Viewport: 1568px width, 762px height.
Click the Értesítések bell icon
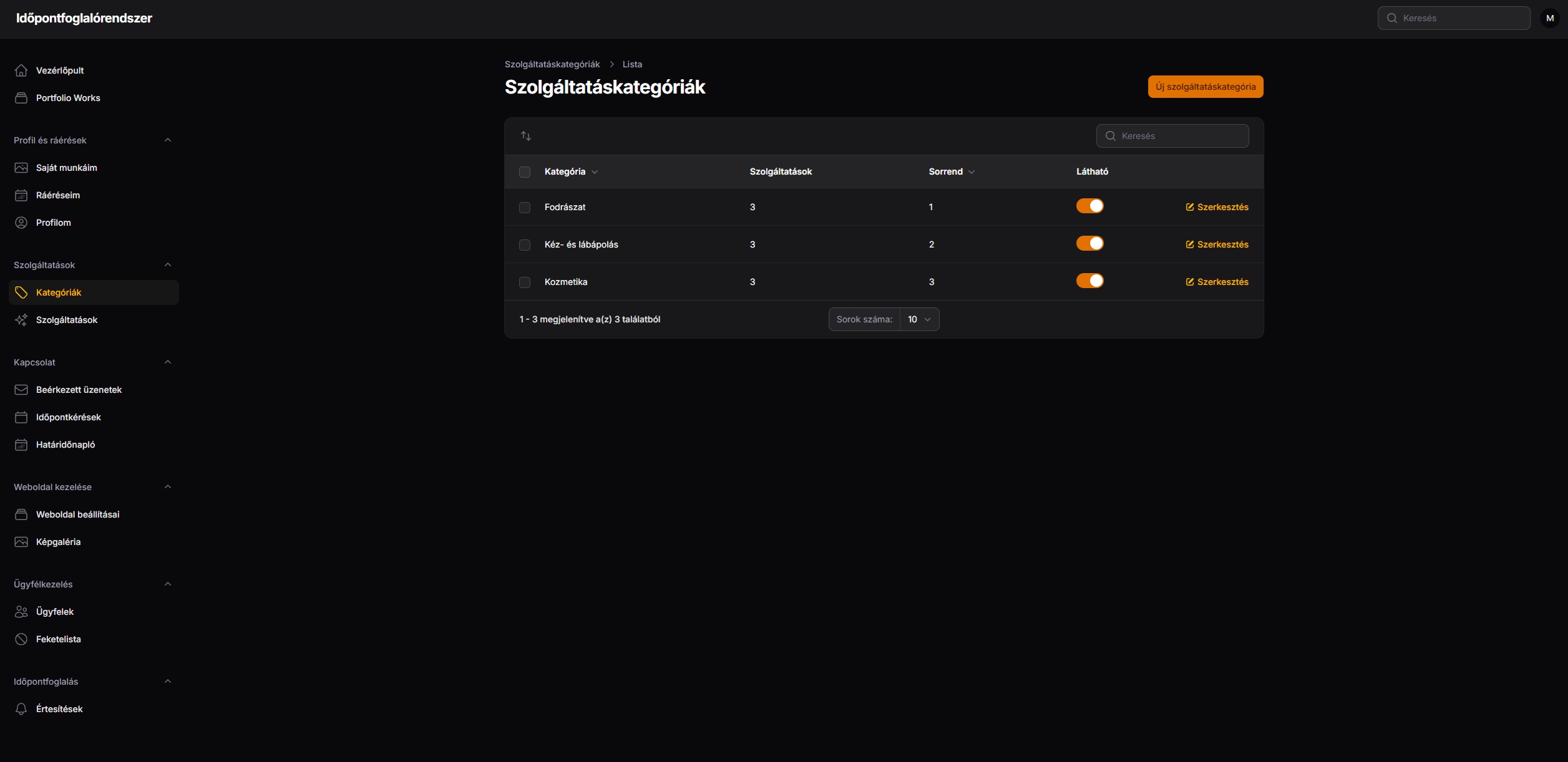pyautogui.click(x=21, y=709)
